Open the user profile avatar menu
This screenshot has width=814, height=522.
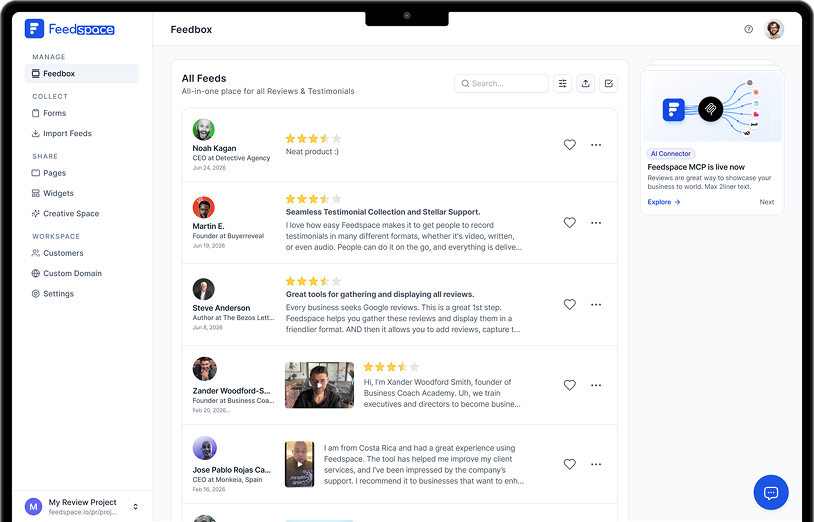click(x=774, y=29)
